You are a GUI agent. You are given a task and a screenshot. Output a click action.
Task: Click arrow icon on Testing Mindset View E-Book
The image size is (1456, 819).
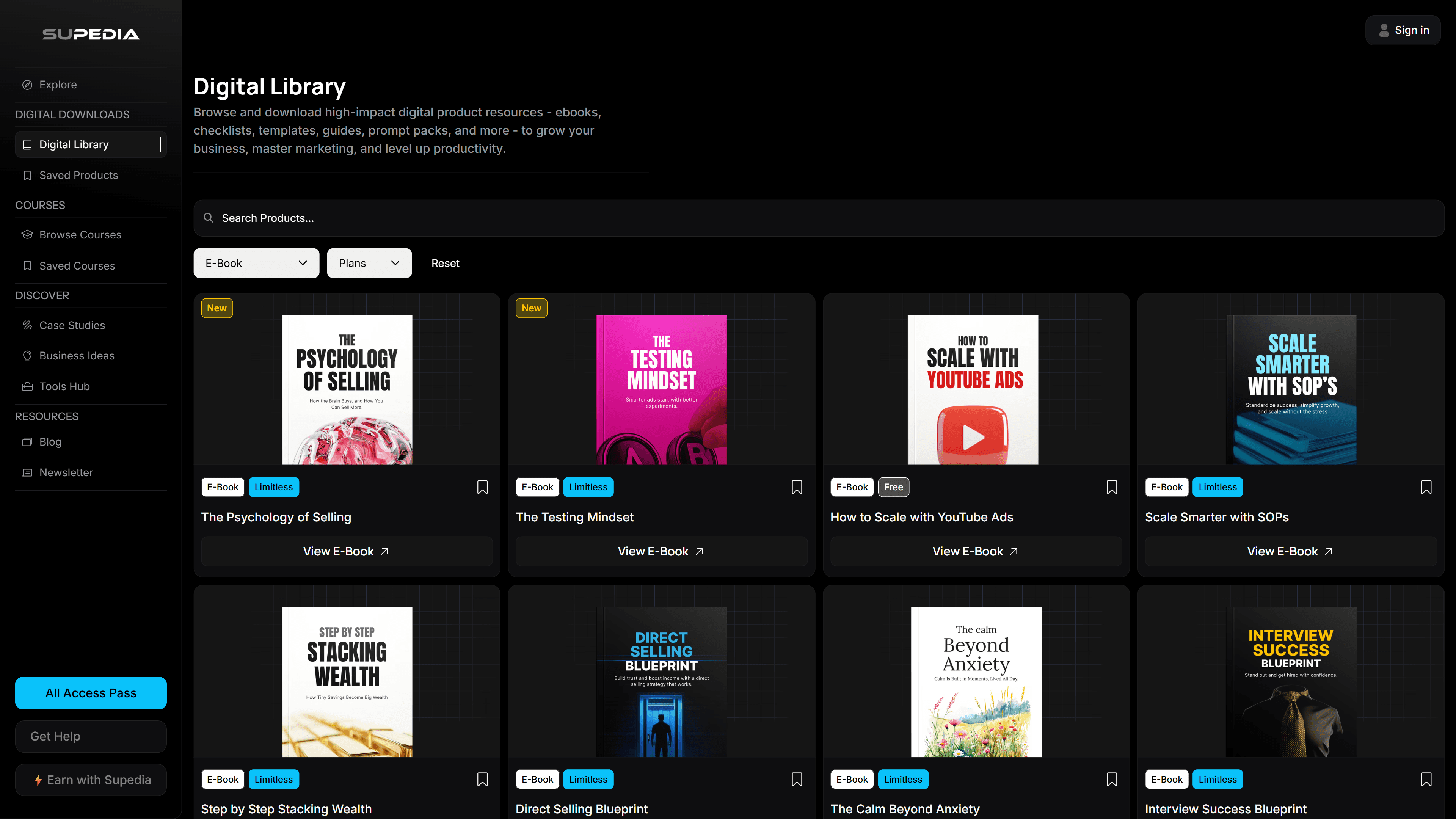(699, 551)
